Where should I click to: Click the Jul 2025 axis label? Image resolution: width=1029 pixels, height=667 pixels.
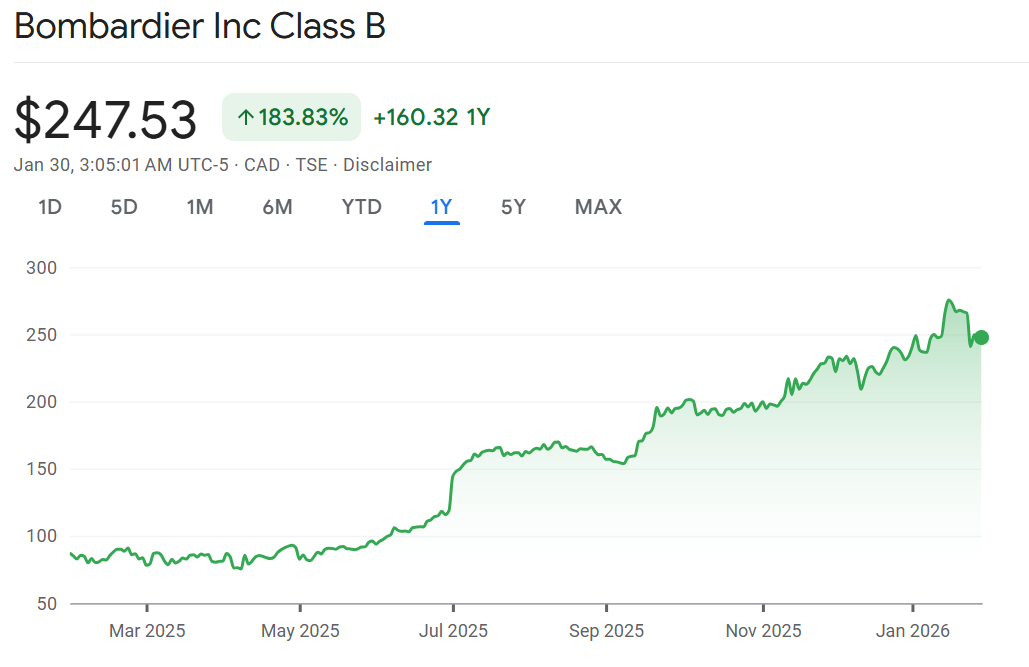click(454, 631)
